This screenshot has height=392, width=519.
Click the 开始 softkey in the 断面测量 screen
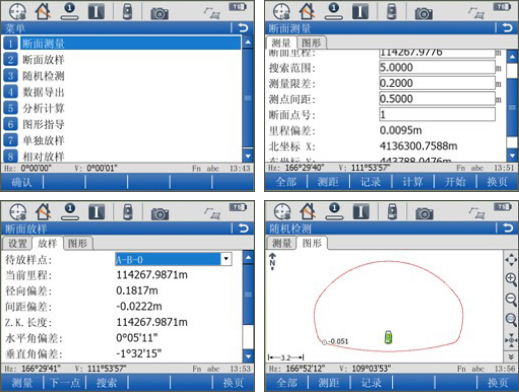455,182
